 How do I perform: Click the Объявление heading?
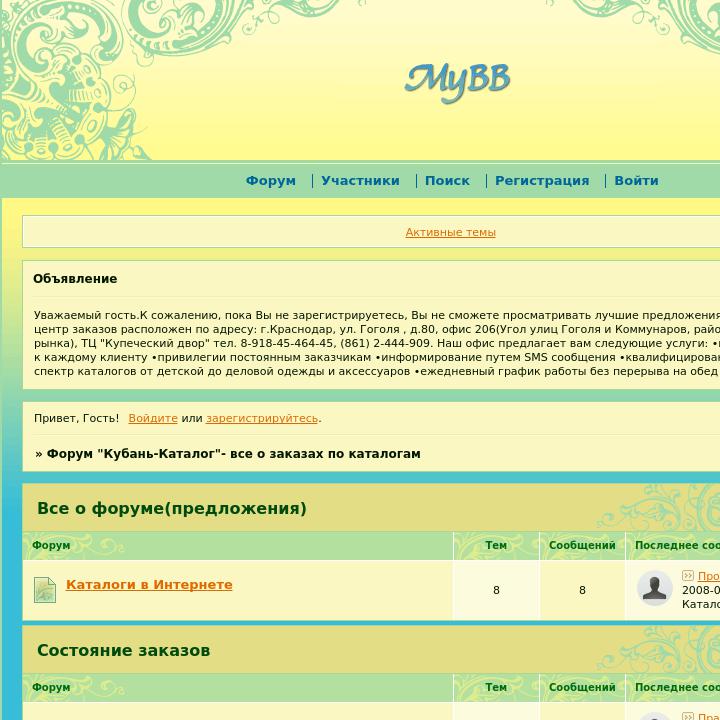point(75,279)
